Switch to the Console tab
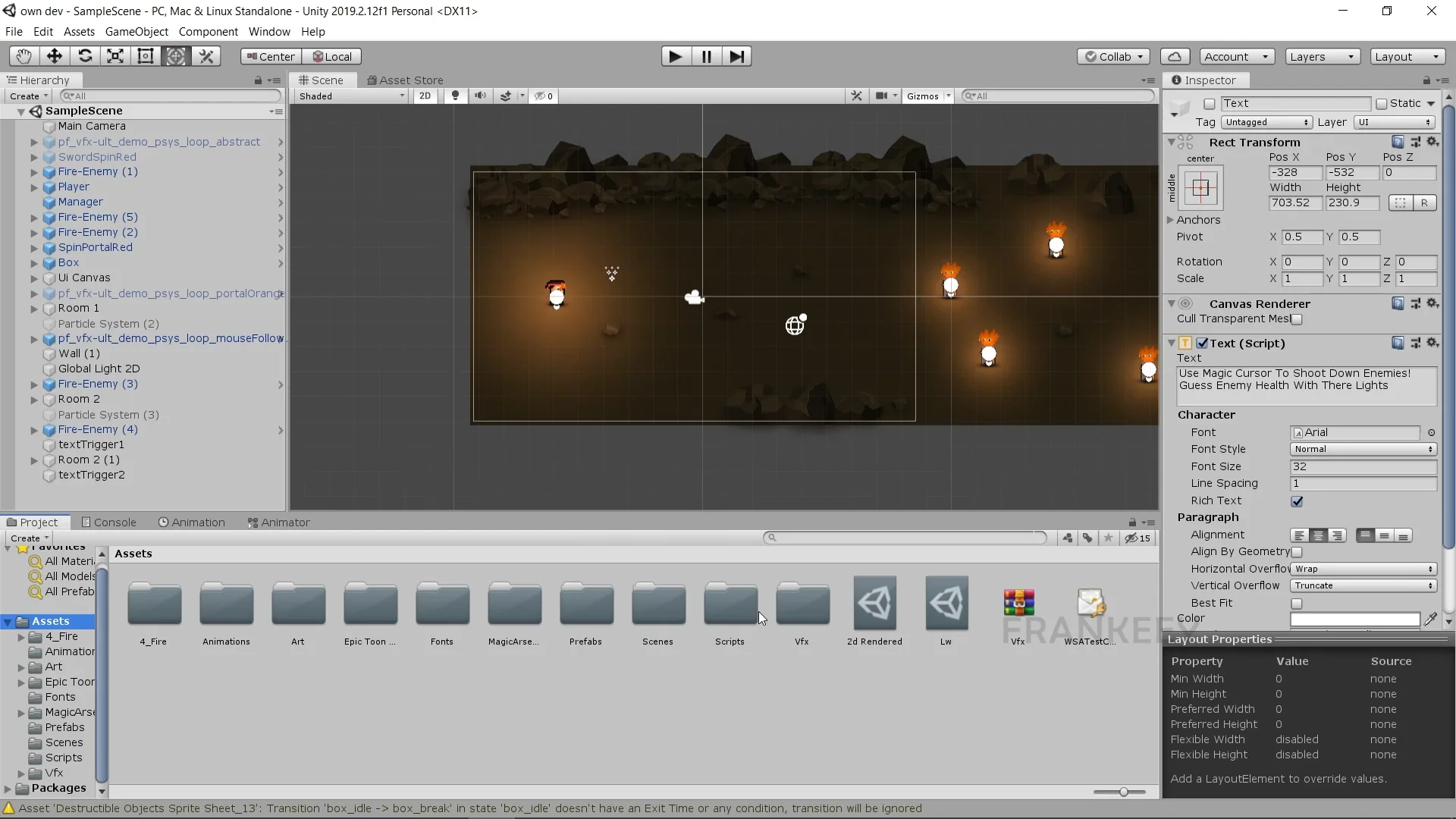The image size is (1456, 819). point(108,522)
